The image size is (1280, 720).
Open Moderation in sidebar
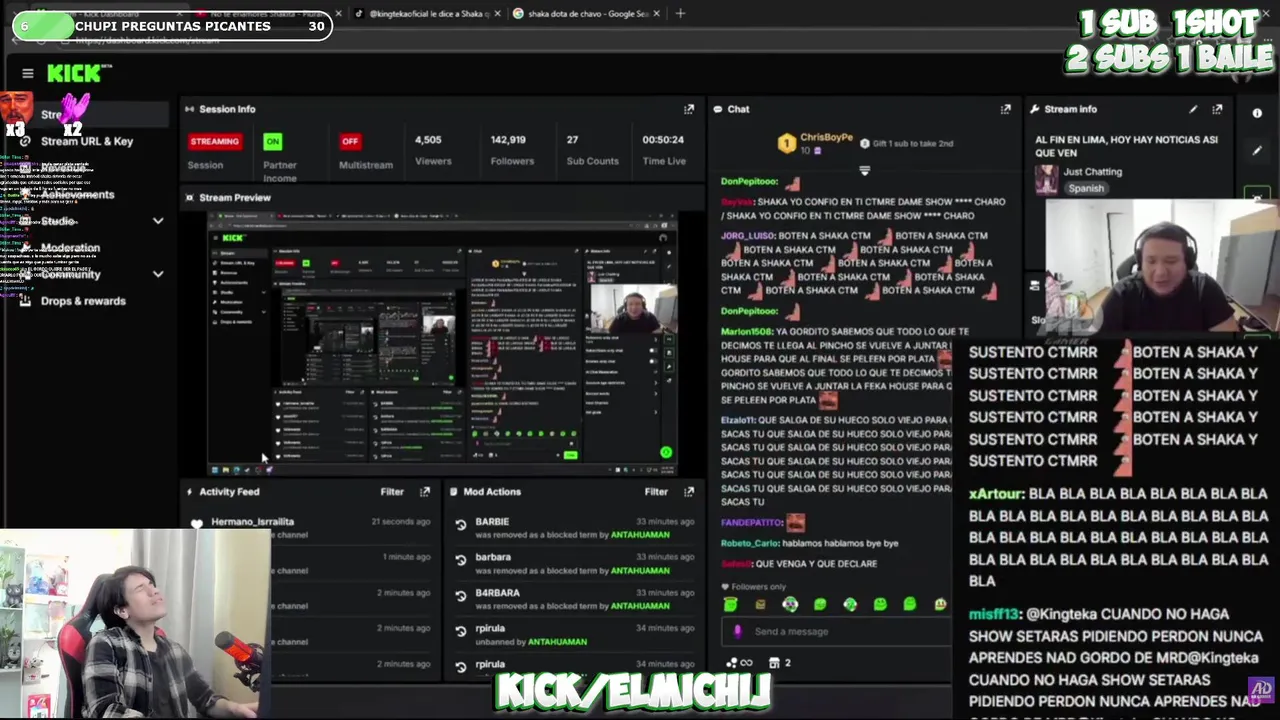(70, 247)
